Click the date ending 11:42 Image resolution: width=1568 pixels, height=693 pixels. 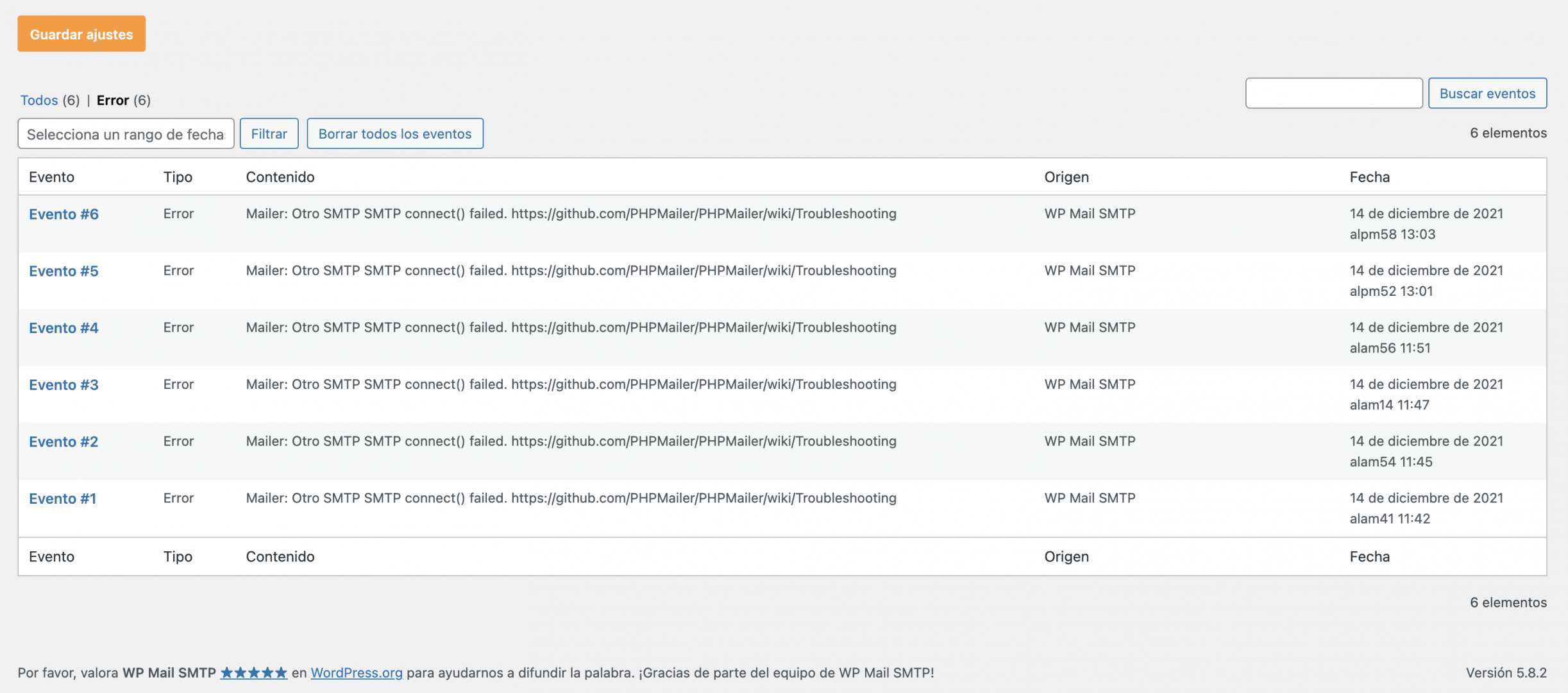pos(1426,508)
